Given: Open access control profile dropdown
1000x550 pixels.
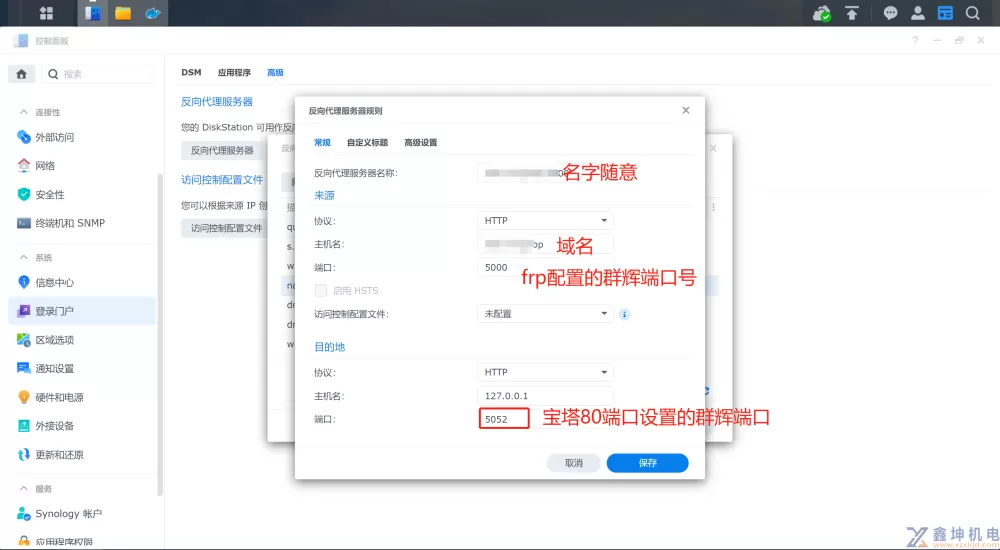Looking at the screenshot, I should pyautogui.click(x=545, y=314).
